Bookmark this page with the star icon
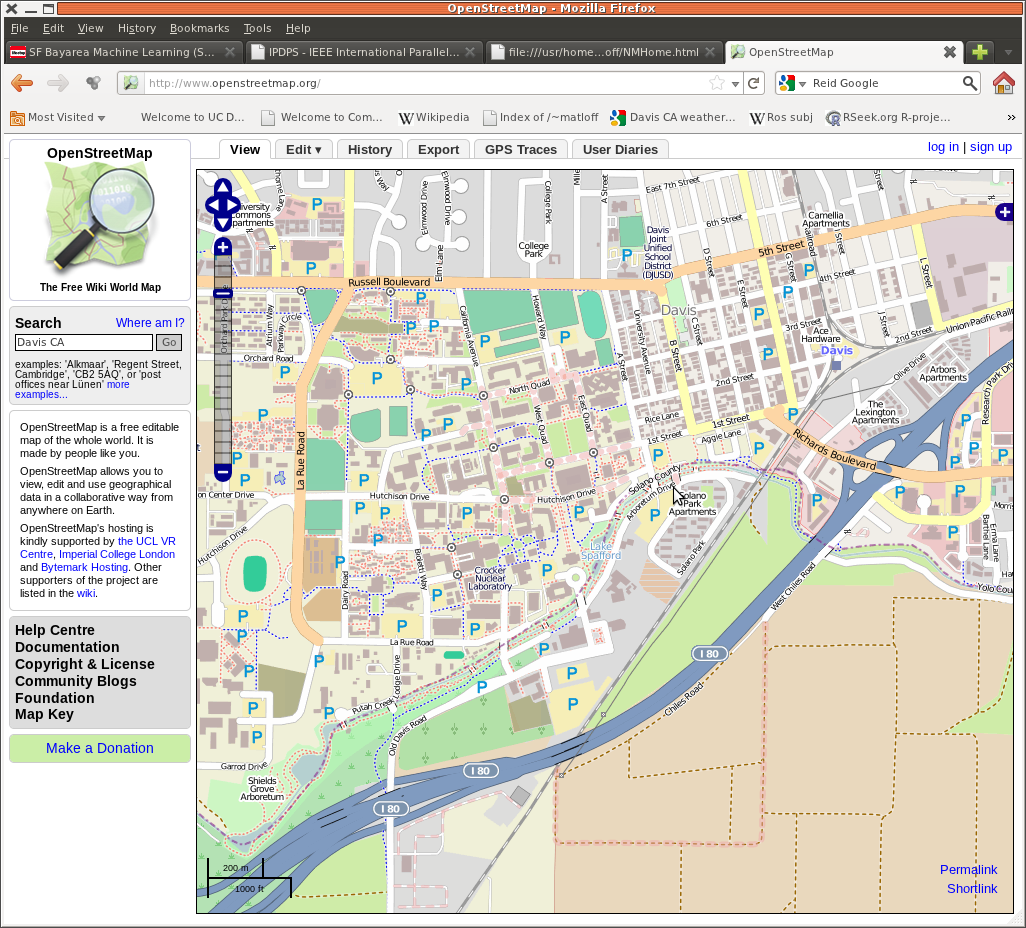The image size is (1026, 928). [x=716, y=84]
